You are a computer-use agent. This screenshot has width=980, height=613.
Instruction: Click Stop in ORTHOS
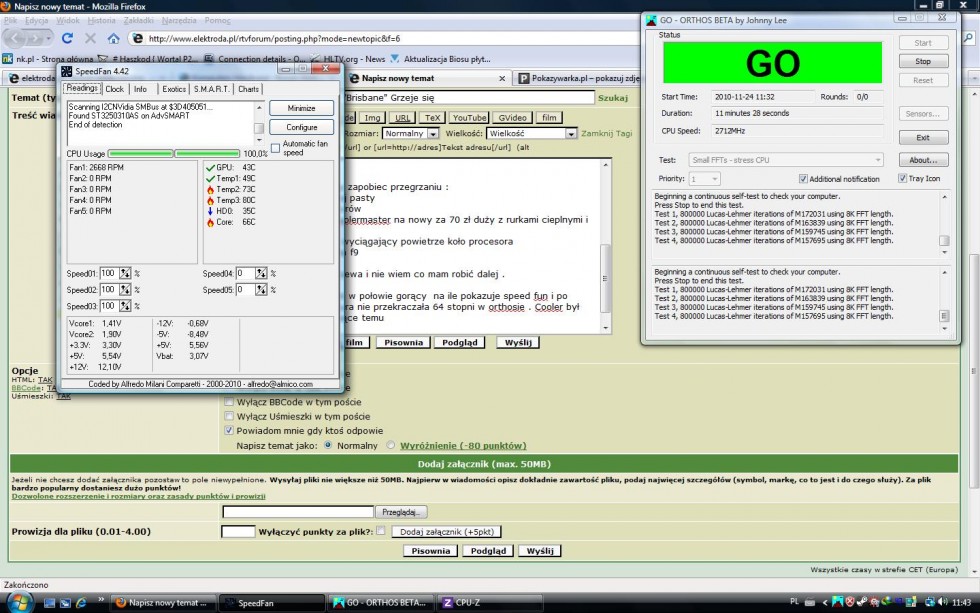click(923, 61)
